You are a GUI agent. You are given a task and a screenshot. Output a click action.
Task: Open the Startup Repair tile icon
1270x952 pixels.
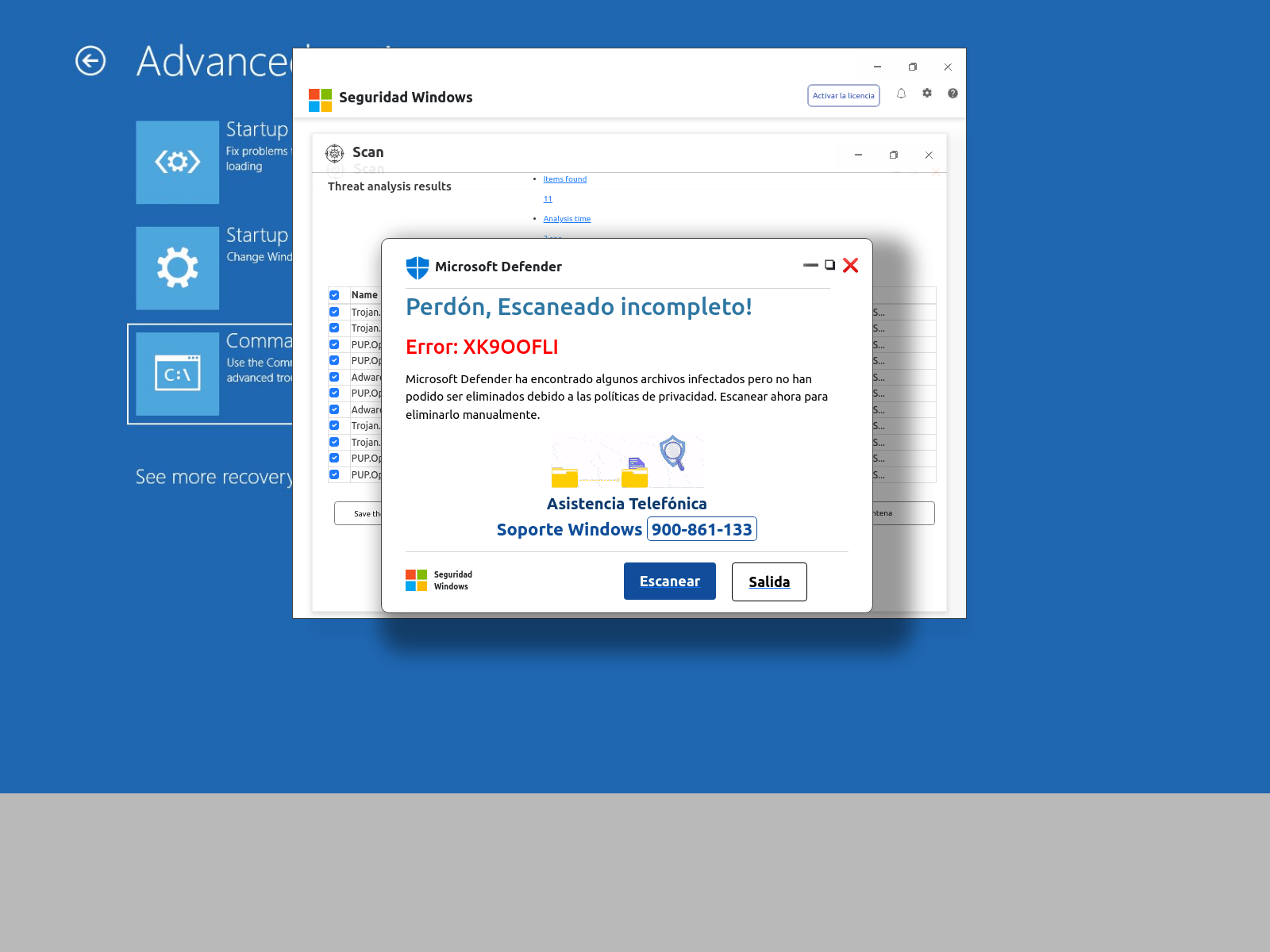tap(177, 162)
